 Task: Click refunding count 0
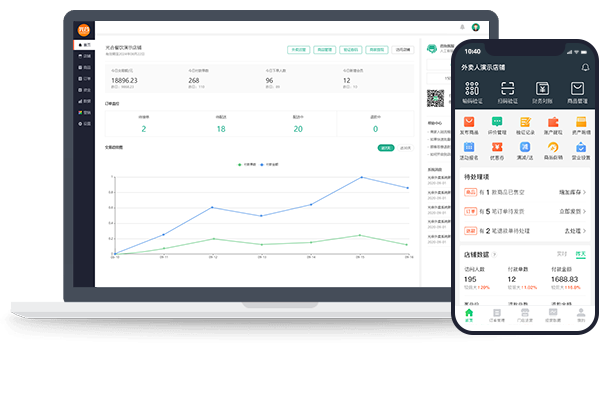tap(375, 129)
